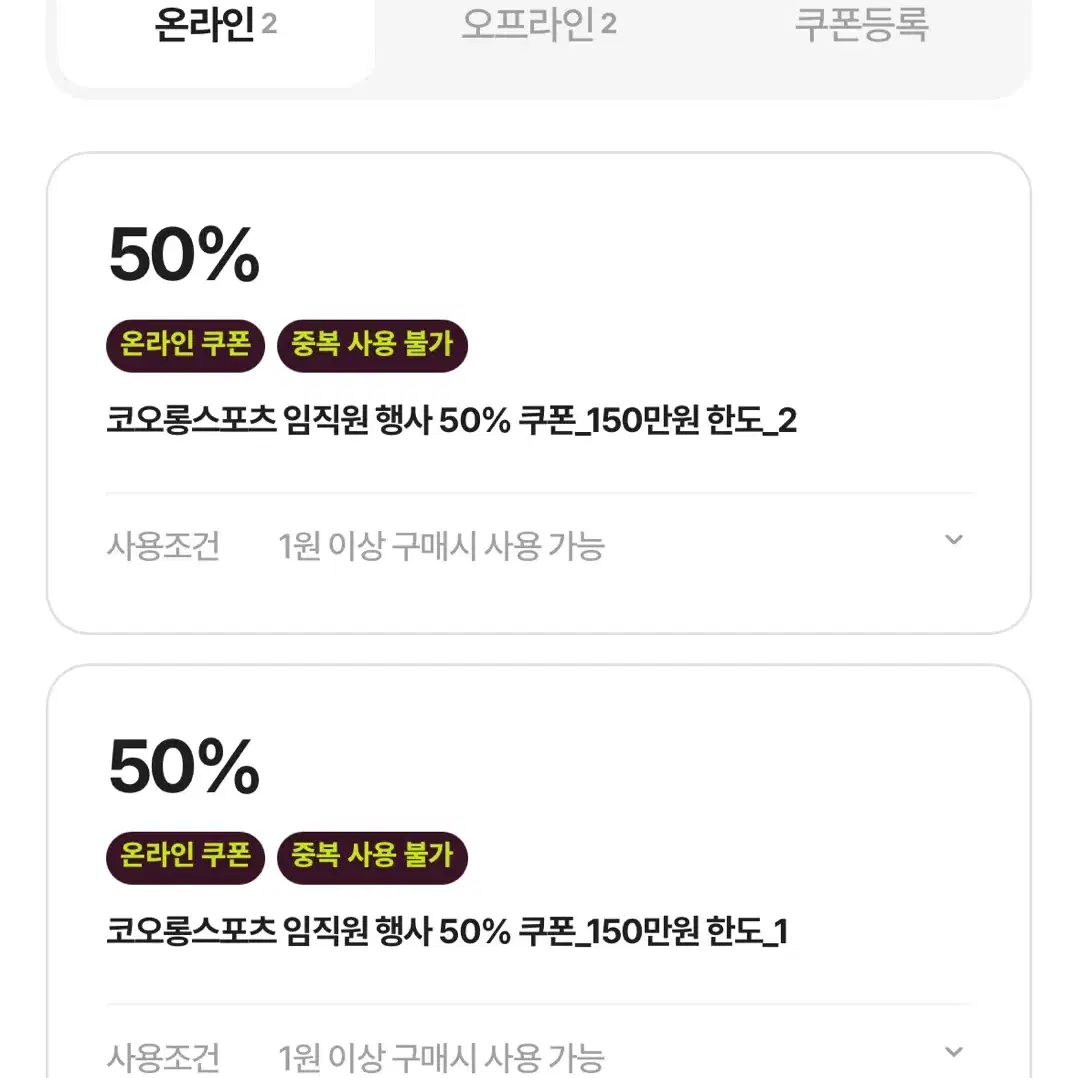Image resolution: width=1078 pixels, height=1078 pixels.
Task: Tap the first coupon's 중복 사용 불가 badge
Action: pyautogui.click(x=372, y=346)
